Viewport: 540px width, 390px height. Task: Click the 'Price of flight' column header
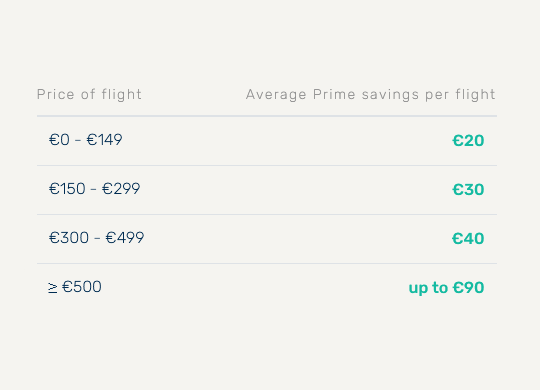pos(89,94)
